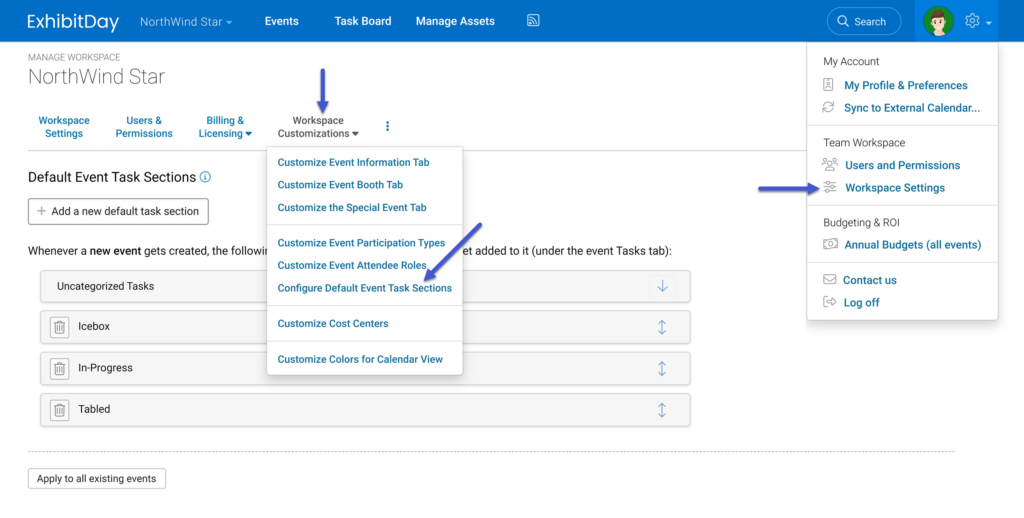Open Manage Assets
The image size is (1024, 518).
point(455,21)
